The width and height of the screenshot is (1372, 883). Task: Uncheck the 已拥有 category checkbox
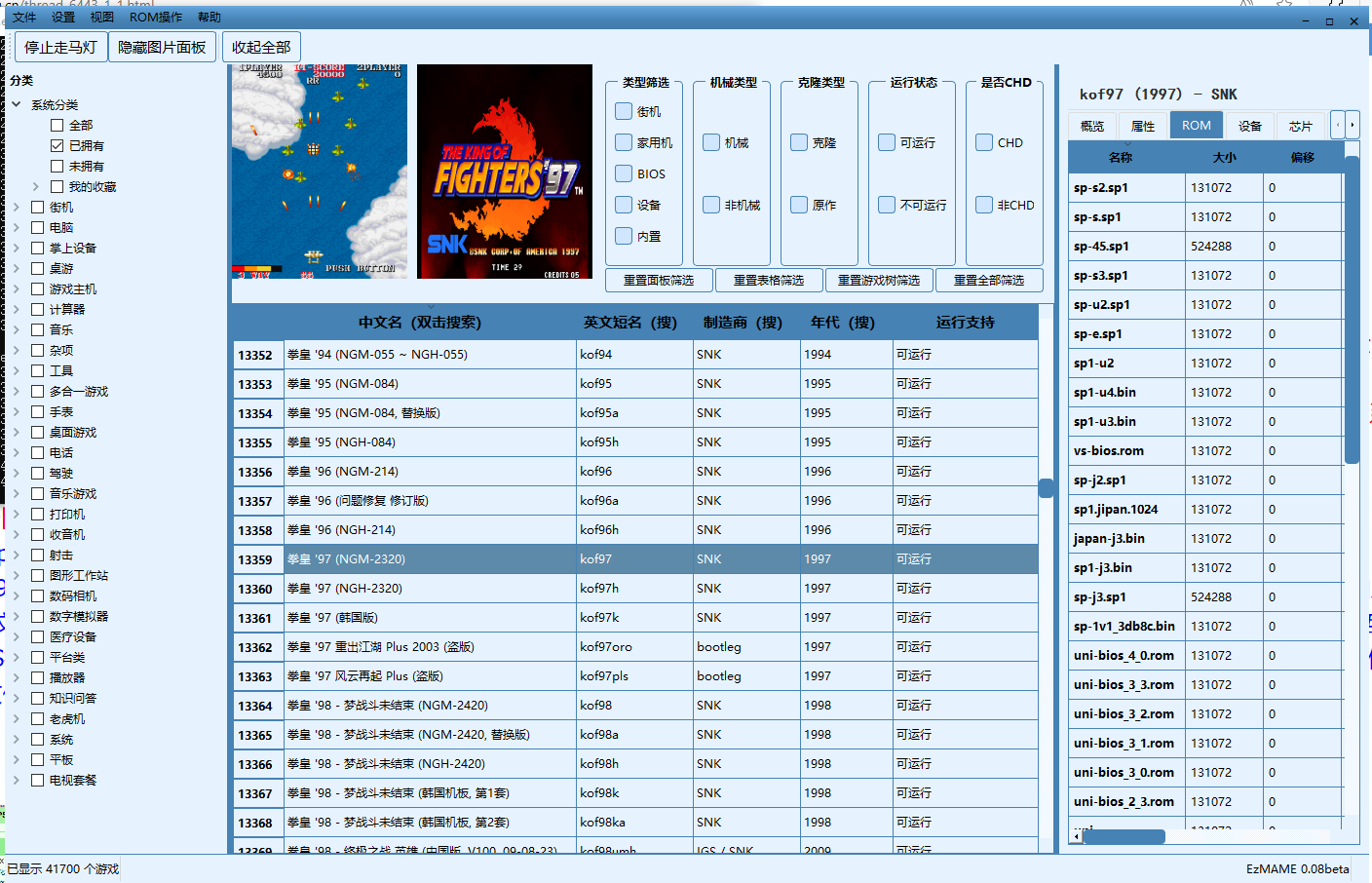click(57, 145)
